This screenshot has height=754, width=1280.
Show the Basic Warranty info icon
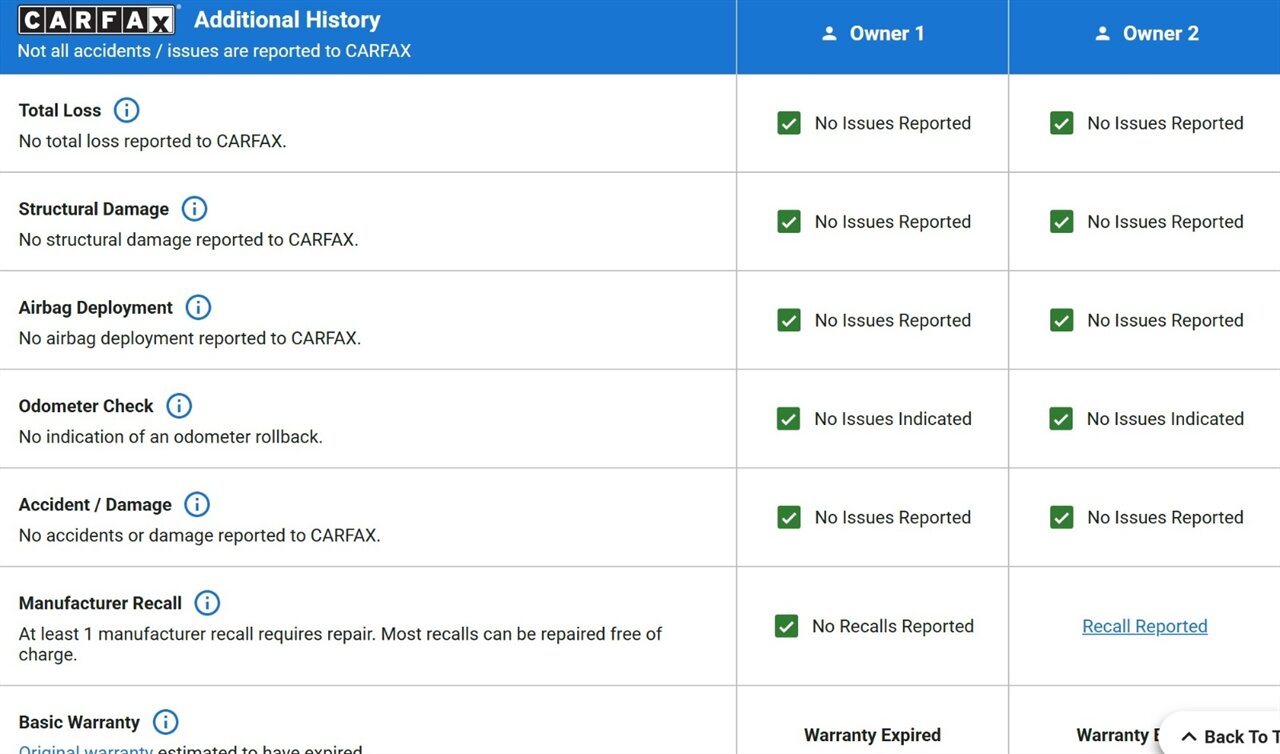click(165, 722)
